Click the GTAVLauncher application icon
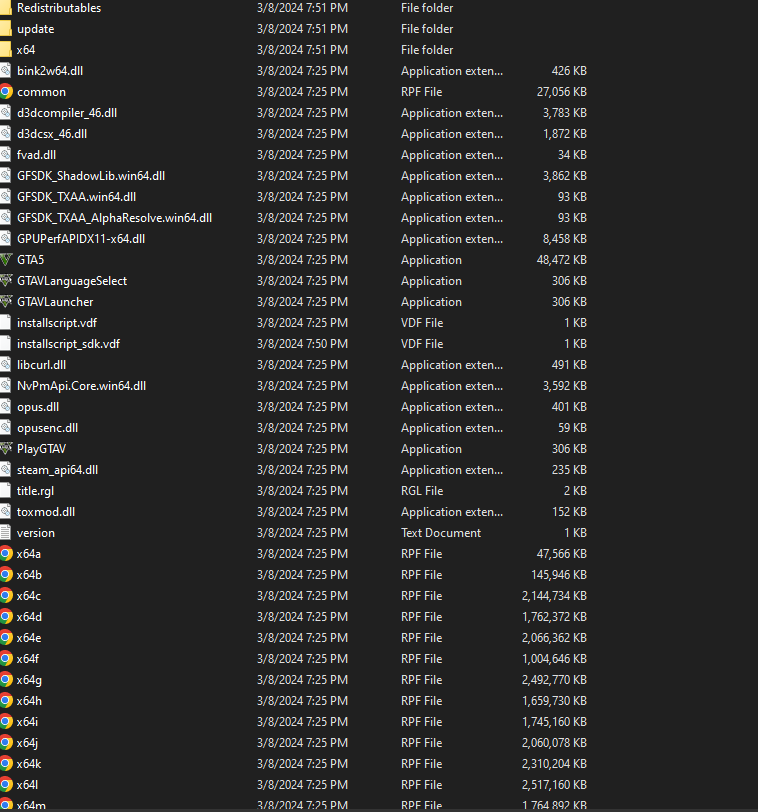This screenshot has height=812, width=758. tap(6, 301)
